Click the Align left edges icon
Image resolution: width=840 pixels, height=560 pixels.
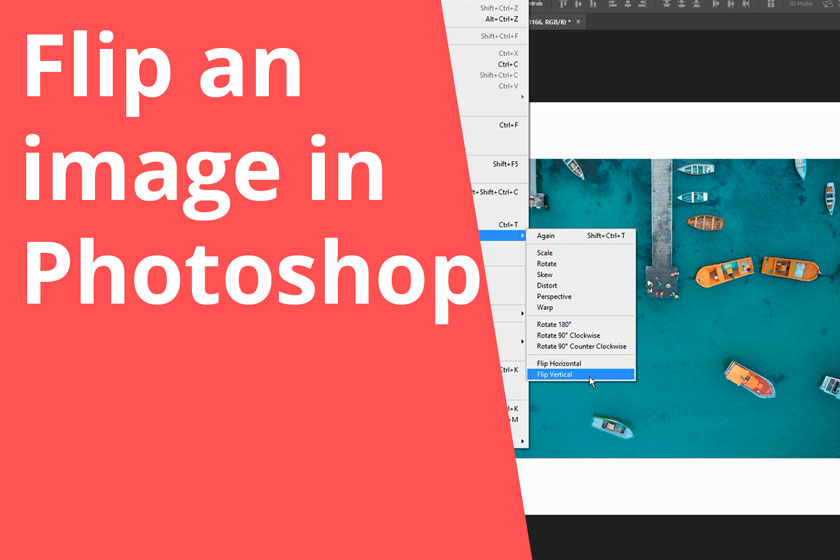[x=613, y=4]
